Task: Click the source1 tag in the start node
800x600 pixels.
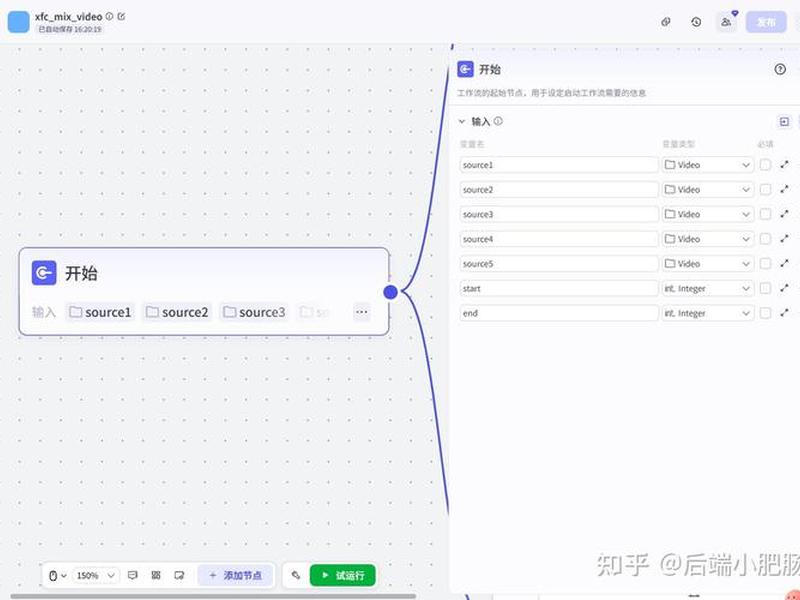Action: point(101,312)
